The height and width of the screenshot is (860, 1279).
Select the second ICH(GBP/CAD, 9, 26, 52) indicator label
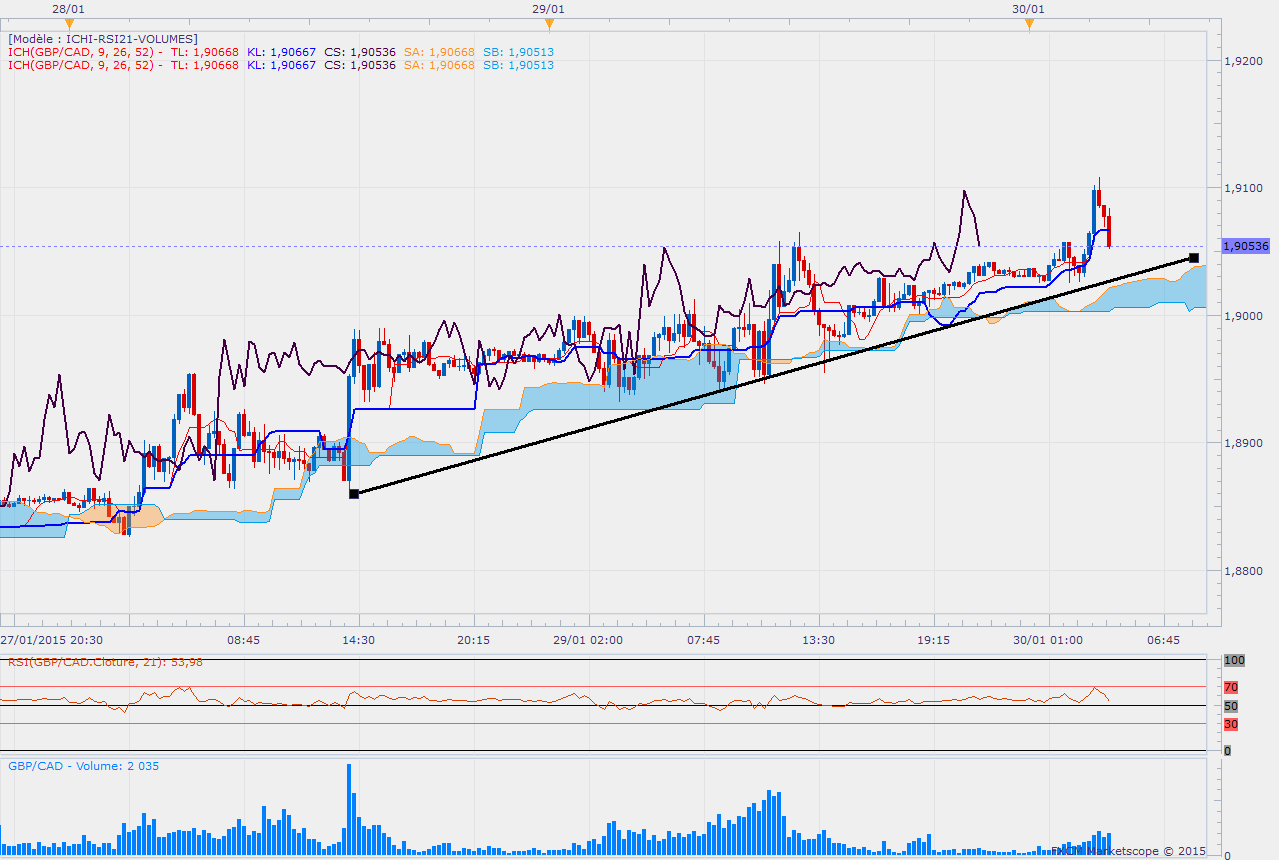point(82,65)
